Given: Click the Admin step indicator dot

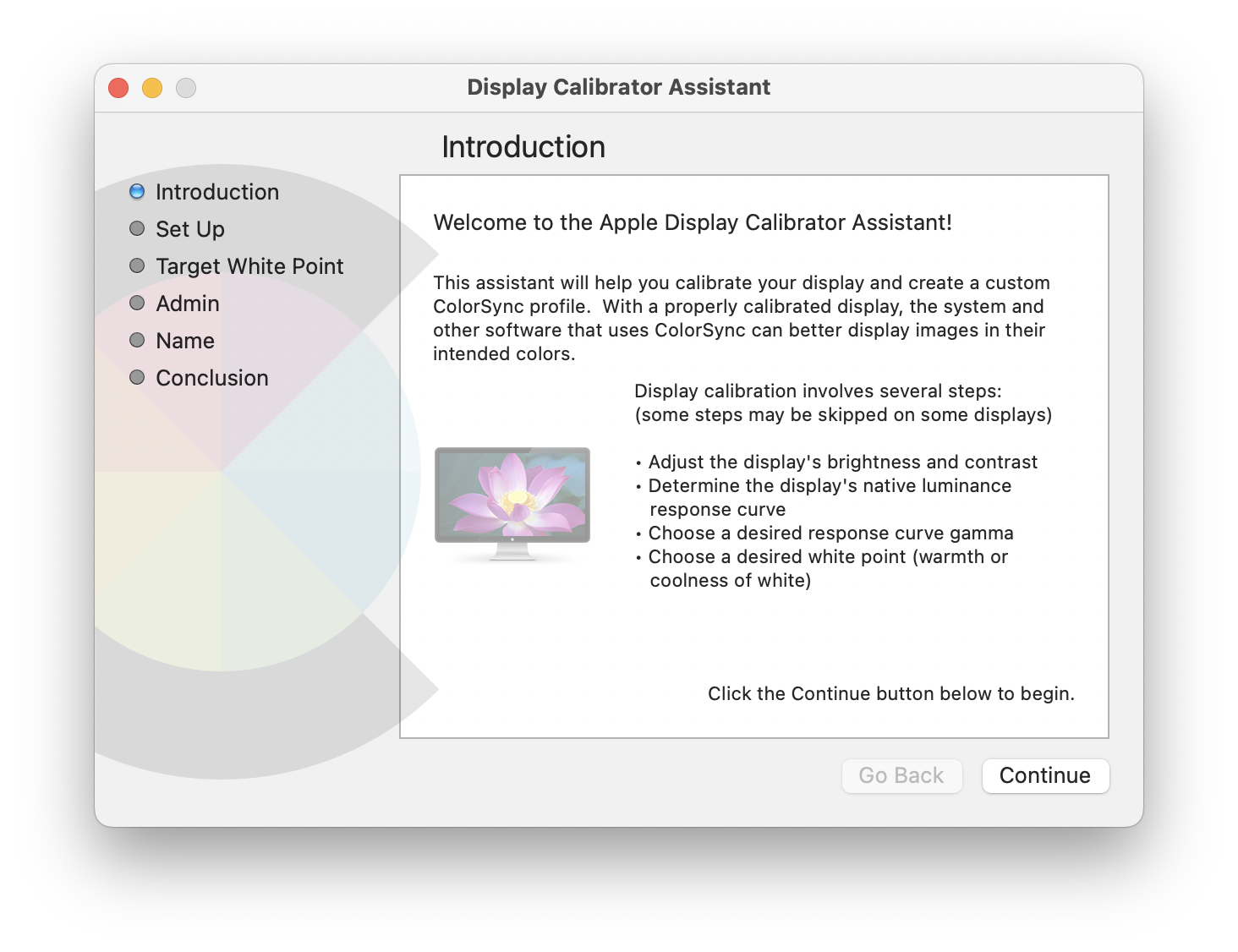Looking at the screenshot, I should coord(136,303).
